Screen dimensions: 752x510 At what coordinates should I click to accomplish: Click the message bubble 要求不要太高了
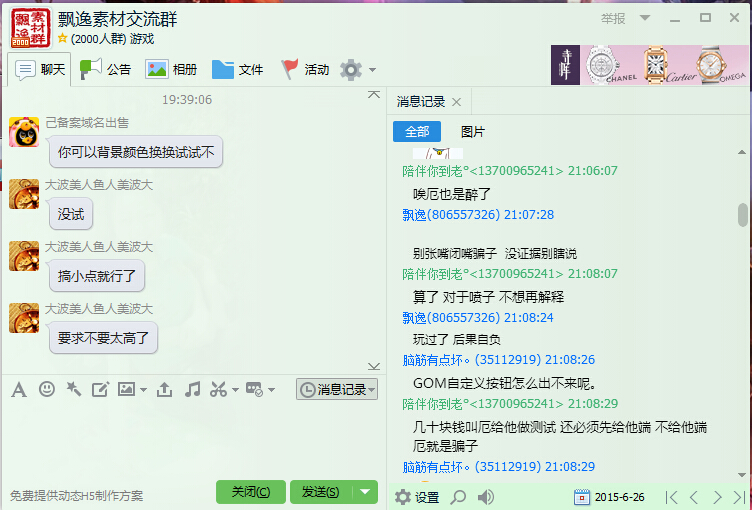tap(103, 338)
